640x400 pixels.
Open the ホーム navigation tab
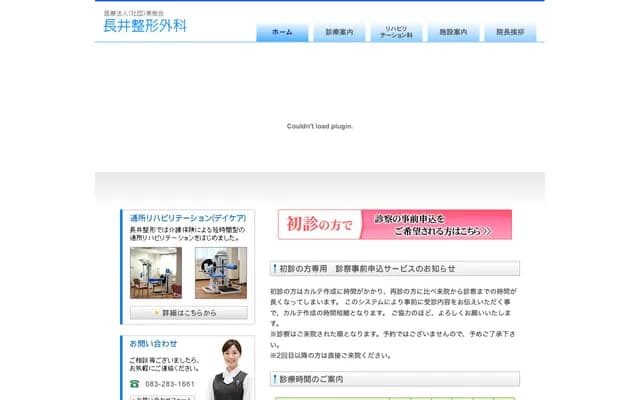[282, 32]
